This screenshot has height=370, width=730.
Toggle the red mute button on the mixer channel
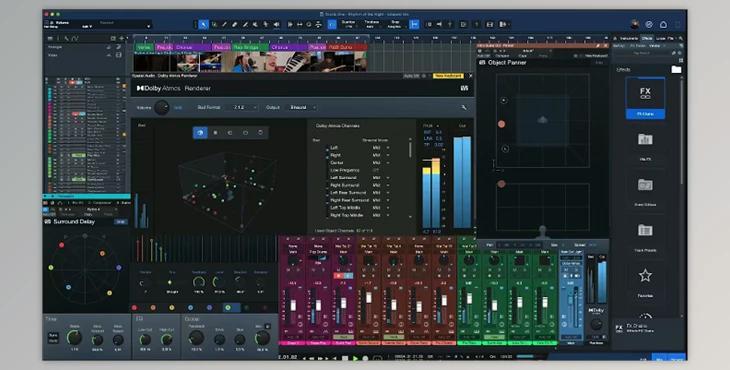tap(339, 276)
